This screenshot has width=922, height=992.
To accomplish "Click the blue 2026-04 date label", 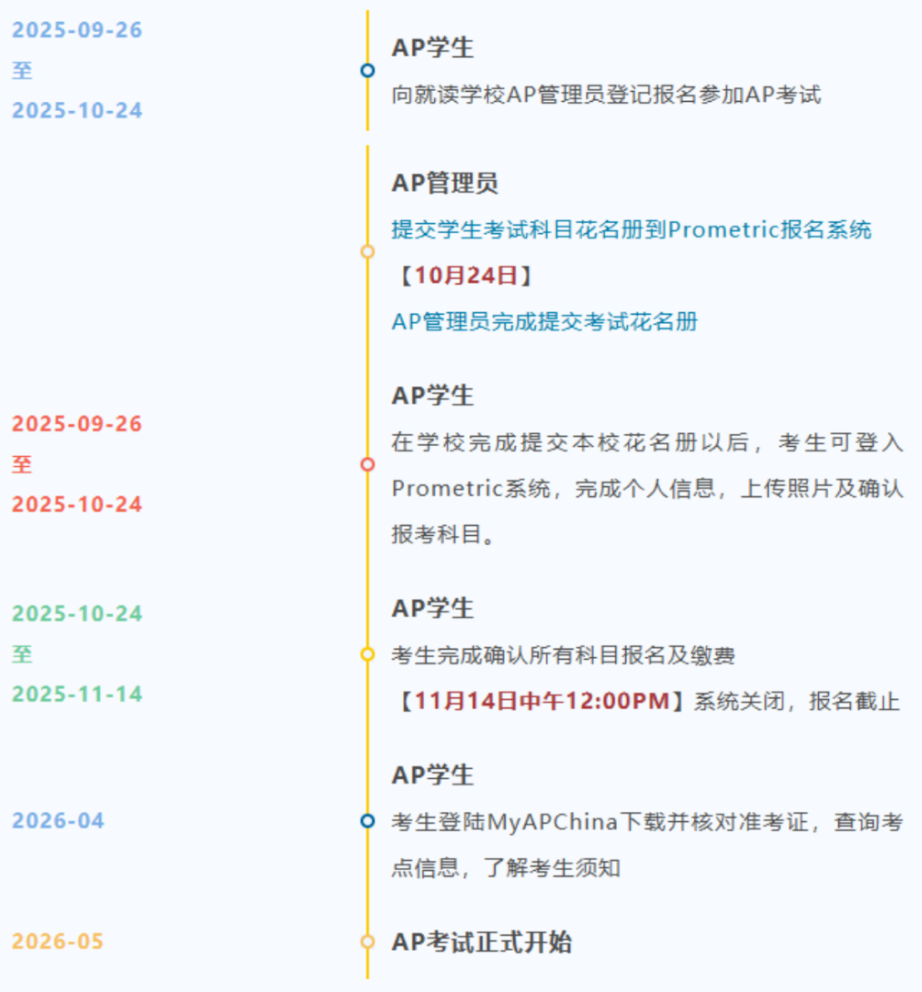I will click(x=58, y=821).
